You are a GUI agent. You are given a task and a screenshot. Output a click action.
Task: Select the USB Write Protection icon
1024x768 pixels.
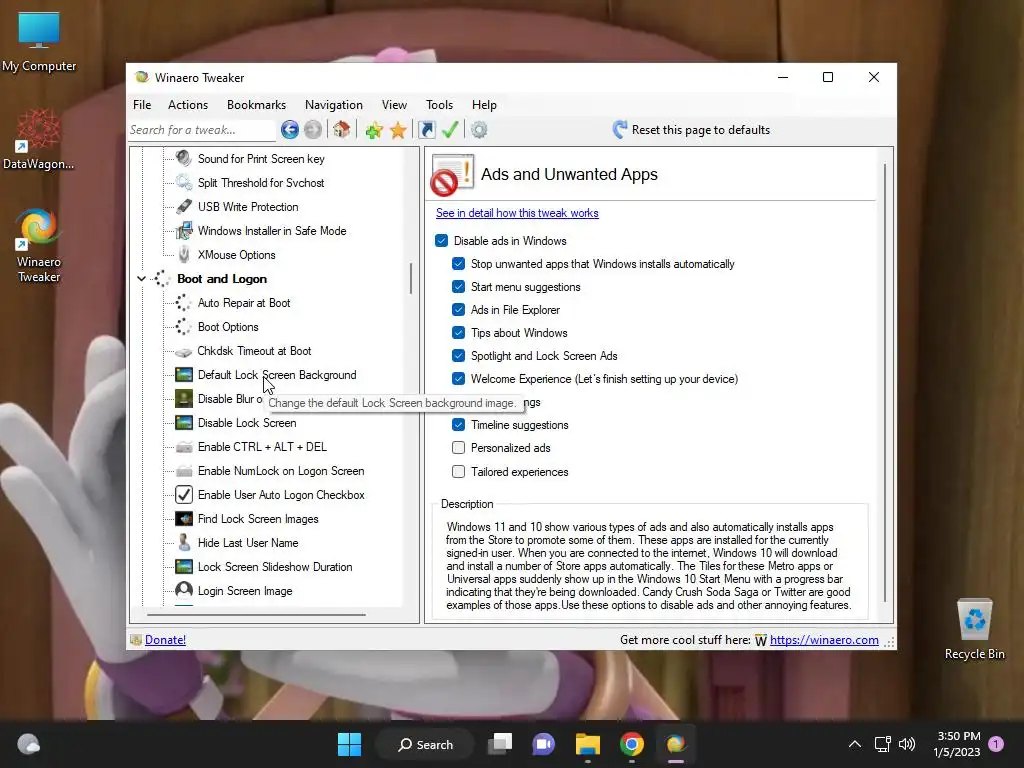tap(184, 206)
